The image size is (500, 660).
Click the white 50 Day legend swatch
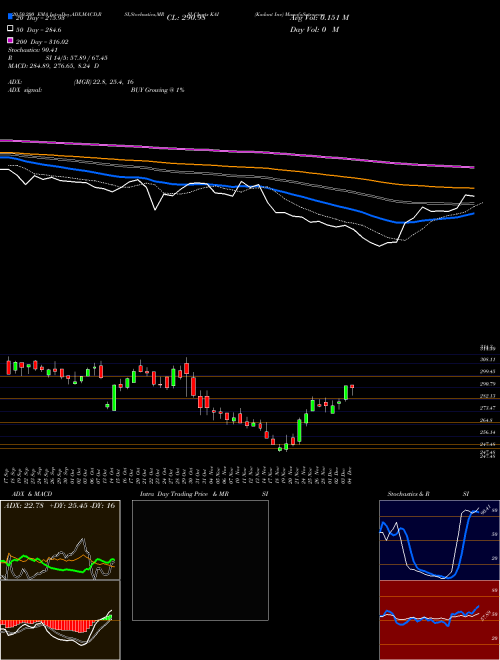[10, 28]
